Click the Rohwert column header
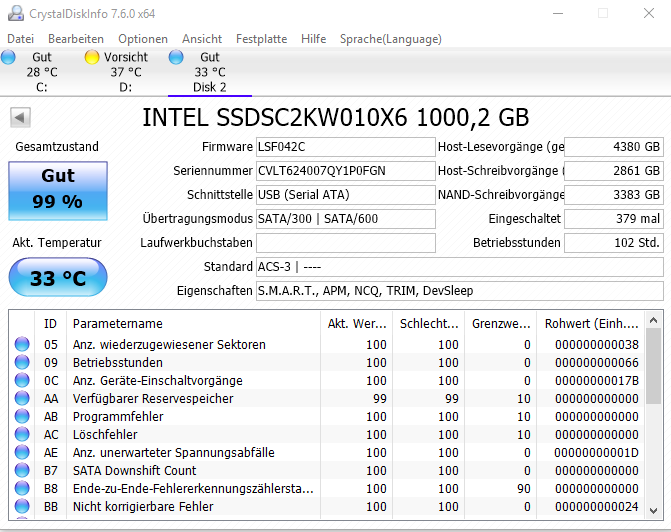Viewport: 671px width, 532px height. coord(591,324)
